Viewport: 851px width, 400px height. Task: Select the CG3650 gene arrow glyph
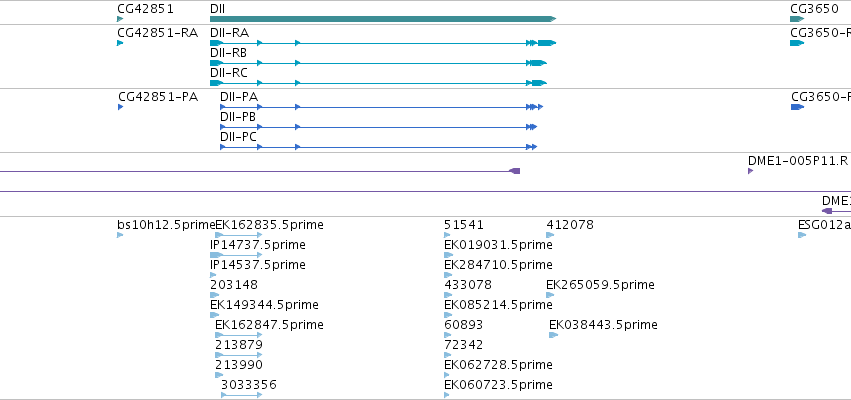tap(797, 19)
